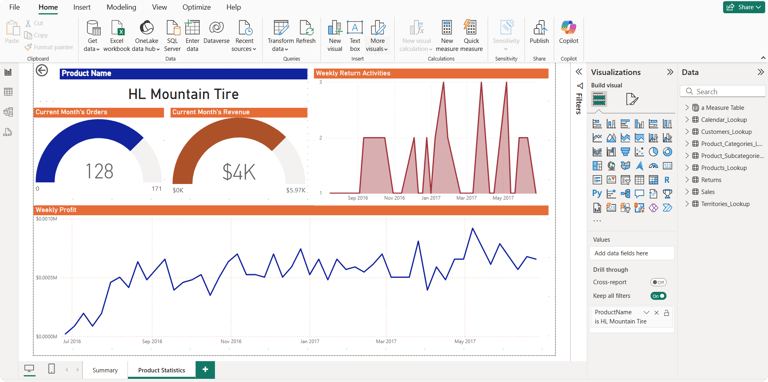Remove the ProductName filter with X
Viewport: 768px width, 382px height.
[x=656, y=312]
